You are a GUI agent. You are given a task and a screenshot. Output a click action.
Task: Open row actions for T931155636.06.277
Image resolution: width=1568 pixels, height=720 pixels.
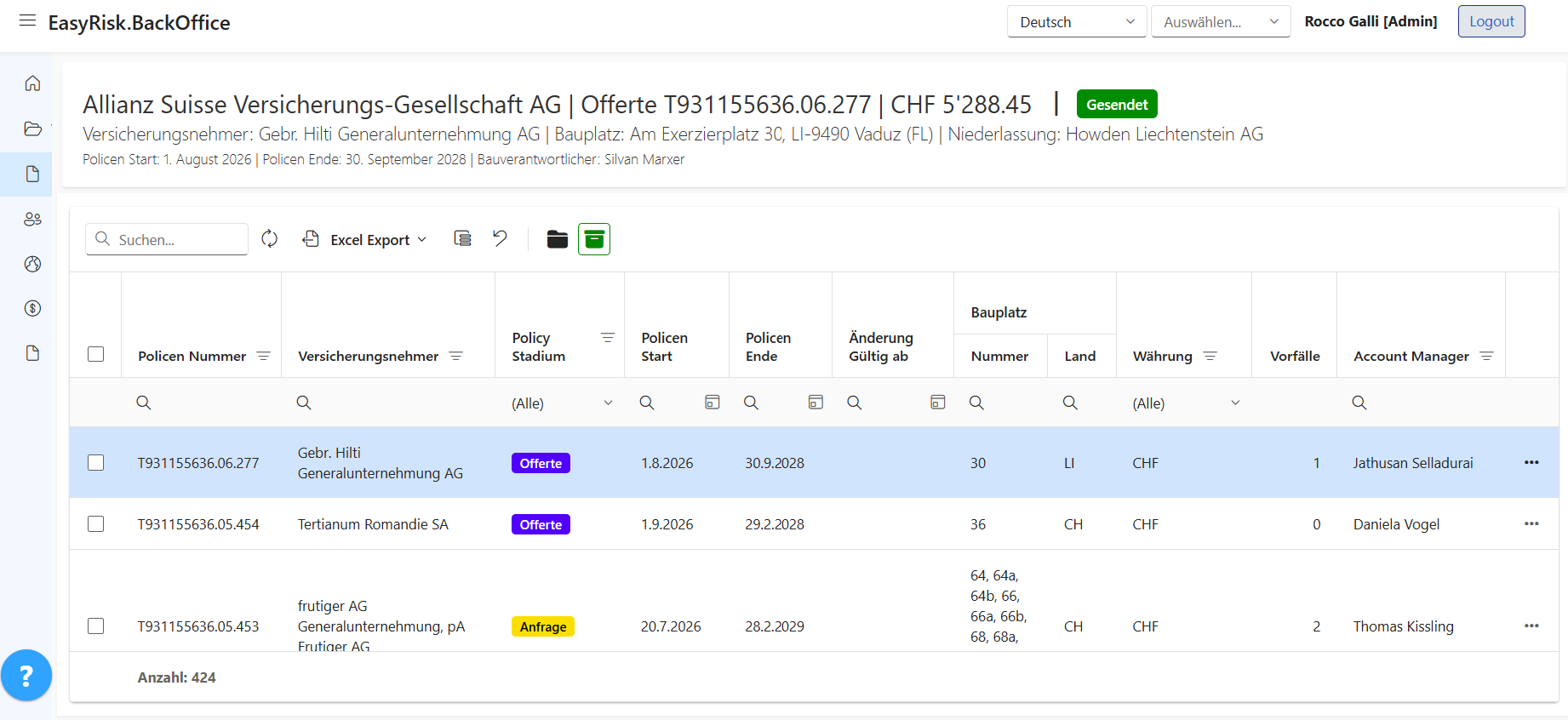pos(1531,462)
